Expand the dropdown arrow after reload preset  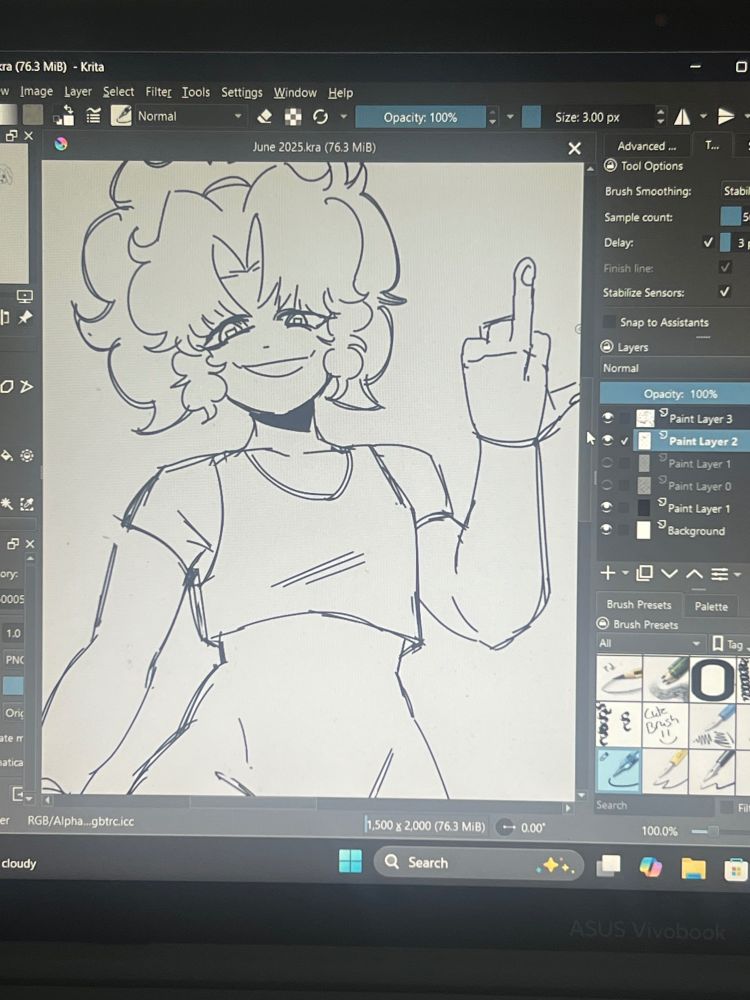click(x=344, y=117)
